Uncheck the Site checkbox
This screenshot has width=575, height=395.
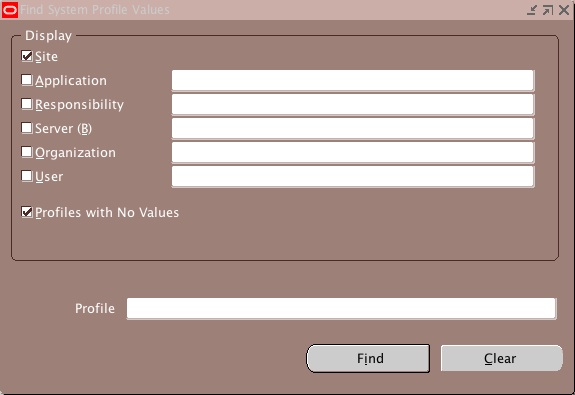[x=27, y=56]
